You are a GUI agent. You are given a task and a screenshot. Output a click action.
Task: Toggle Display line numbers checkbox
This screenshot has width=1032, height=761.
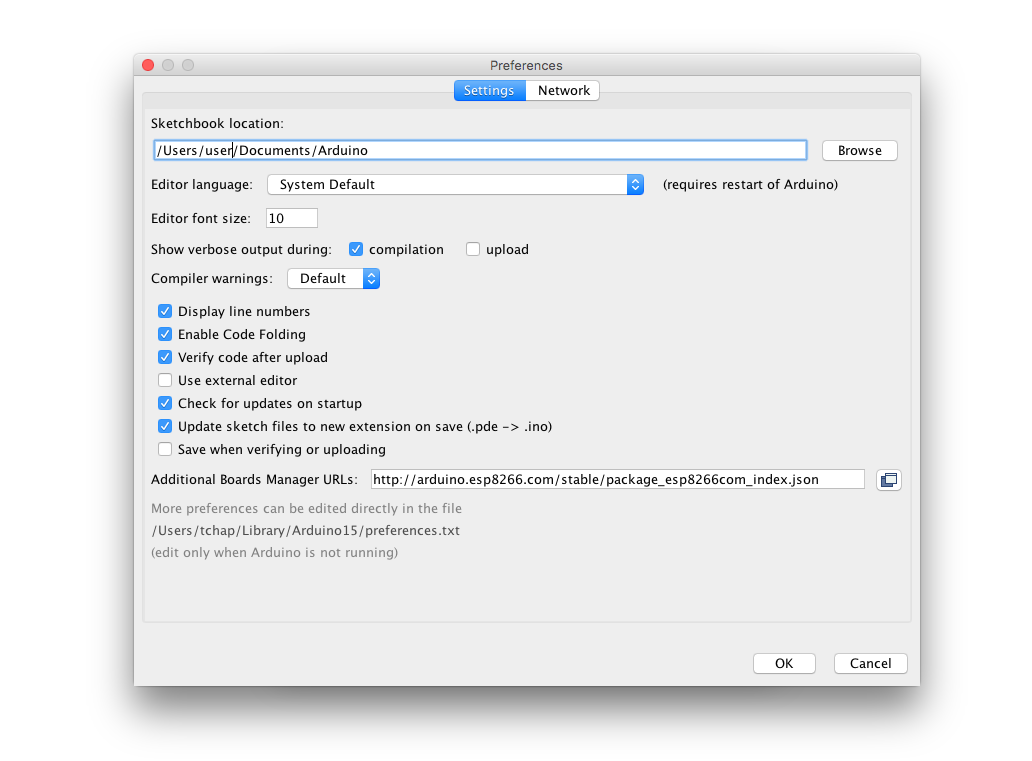(x=165, y=311)
